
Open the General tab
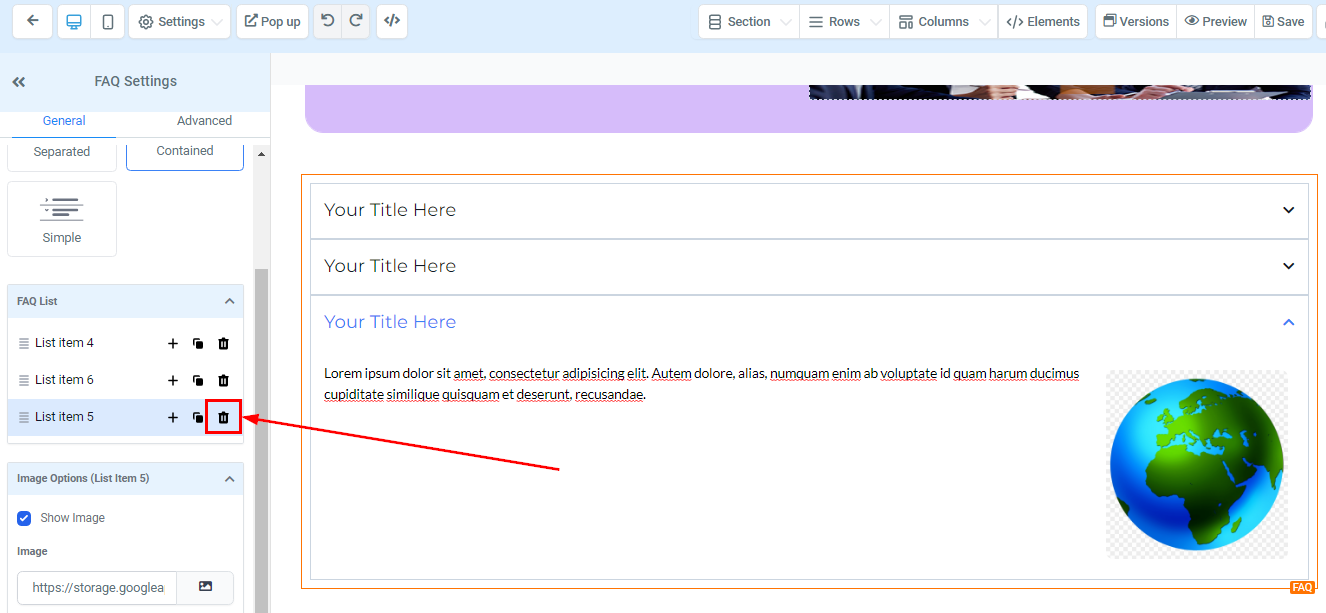pyautogui.click(x=64, y=121)
